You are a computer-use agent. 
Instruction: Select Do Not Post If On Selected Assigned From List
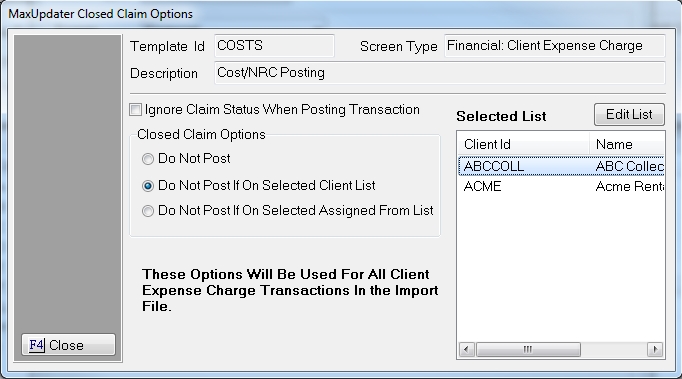pyautogui.click(x=148, y=211)
